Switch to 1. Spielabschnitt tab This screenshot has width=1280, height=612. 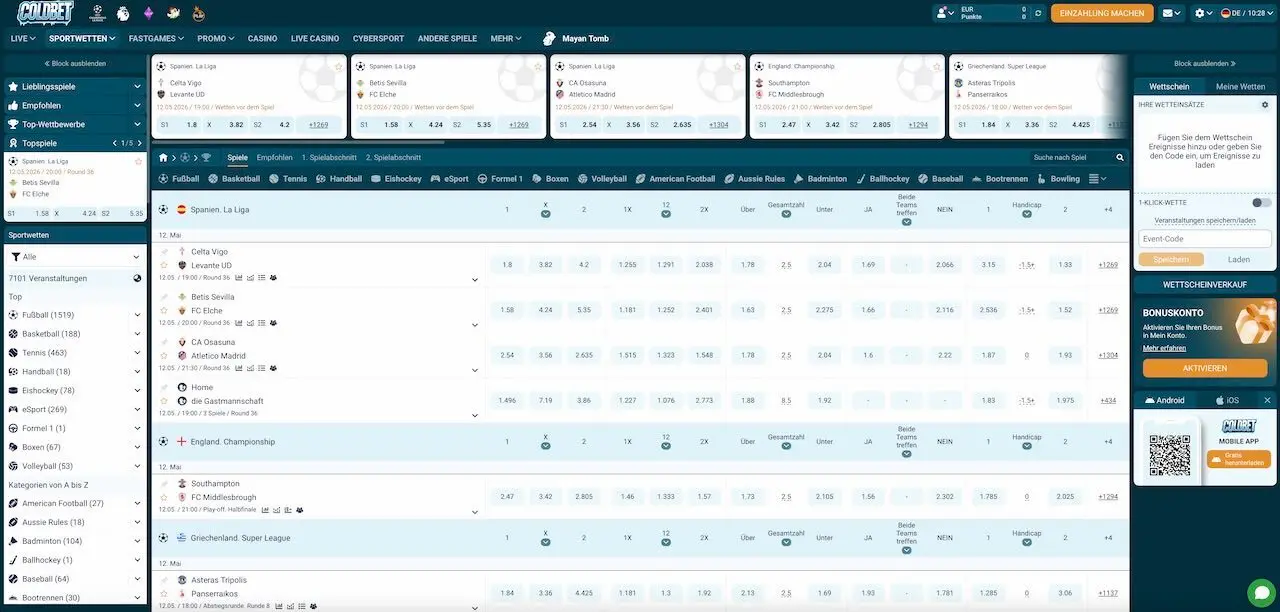click(x=329, y=157)
